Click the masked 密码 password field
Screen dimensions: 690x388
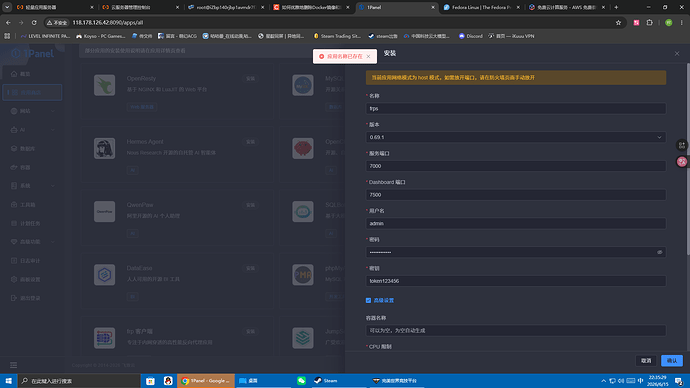[x=516, y=253]
